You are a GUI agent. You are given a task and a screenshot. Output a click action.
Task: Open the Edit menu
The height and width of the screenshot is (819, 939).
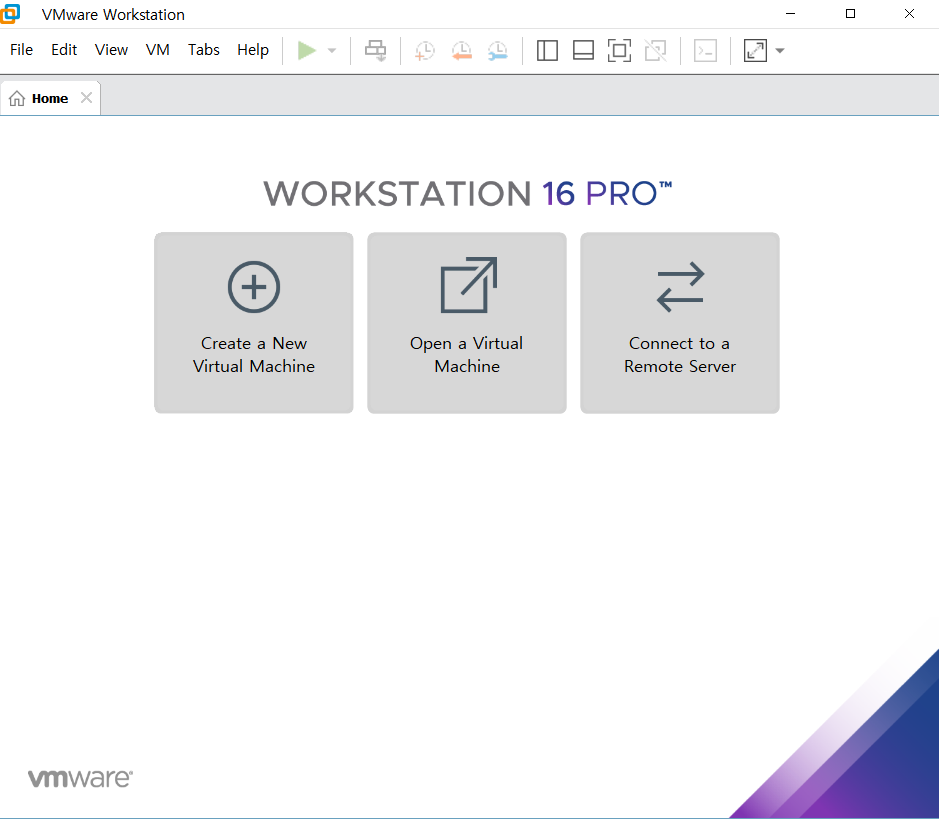tap(64, 50)
